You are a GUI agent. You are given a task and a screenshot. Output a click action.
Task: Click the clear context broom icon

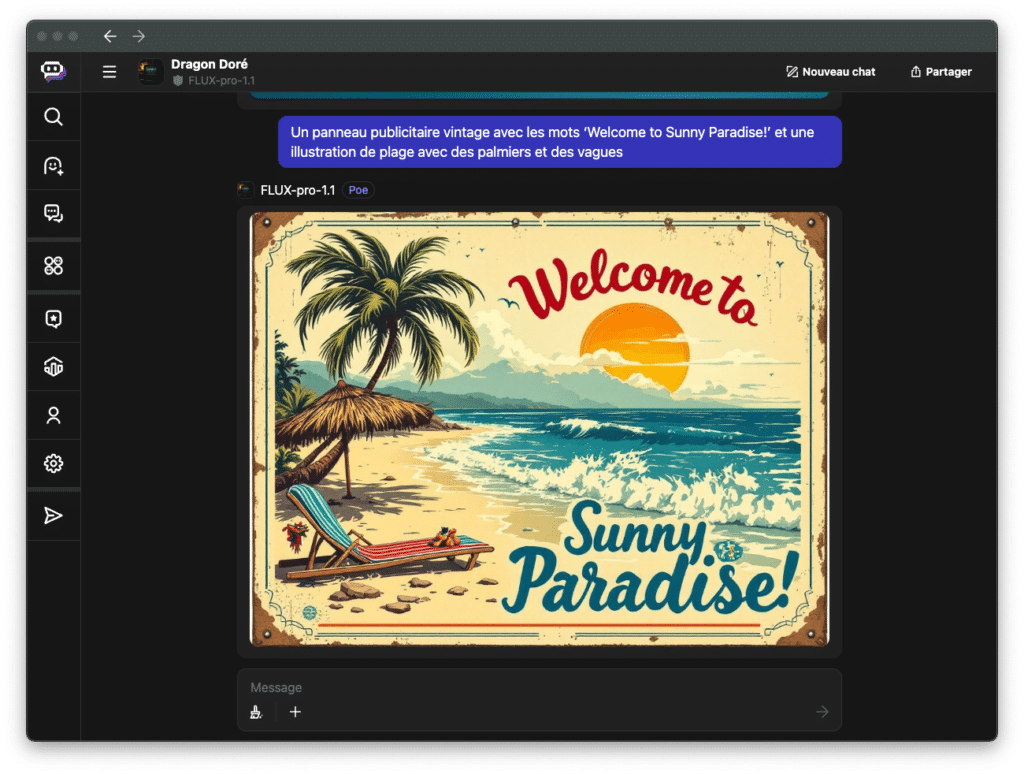click(256, 712)
